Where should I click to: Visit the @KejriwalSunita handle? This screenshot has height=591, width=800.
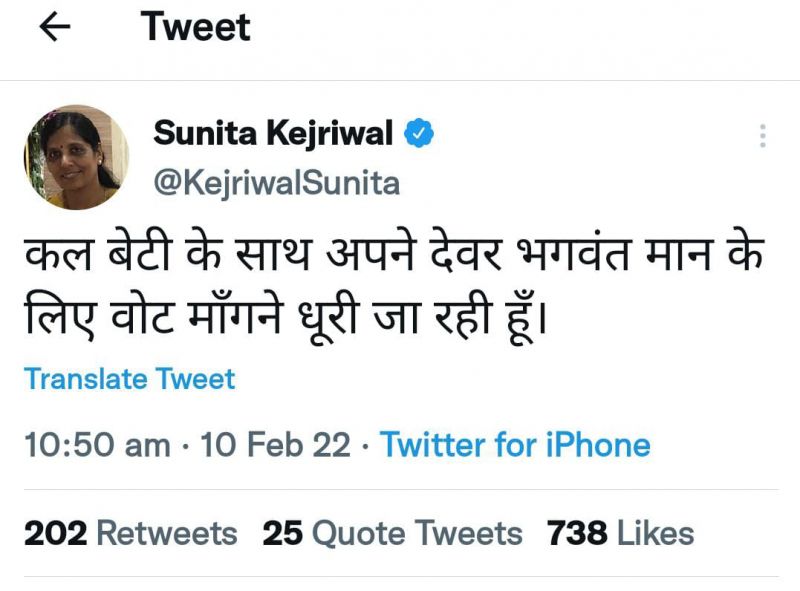point(276,183)
